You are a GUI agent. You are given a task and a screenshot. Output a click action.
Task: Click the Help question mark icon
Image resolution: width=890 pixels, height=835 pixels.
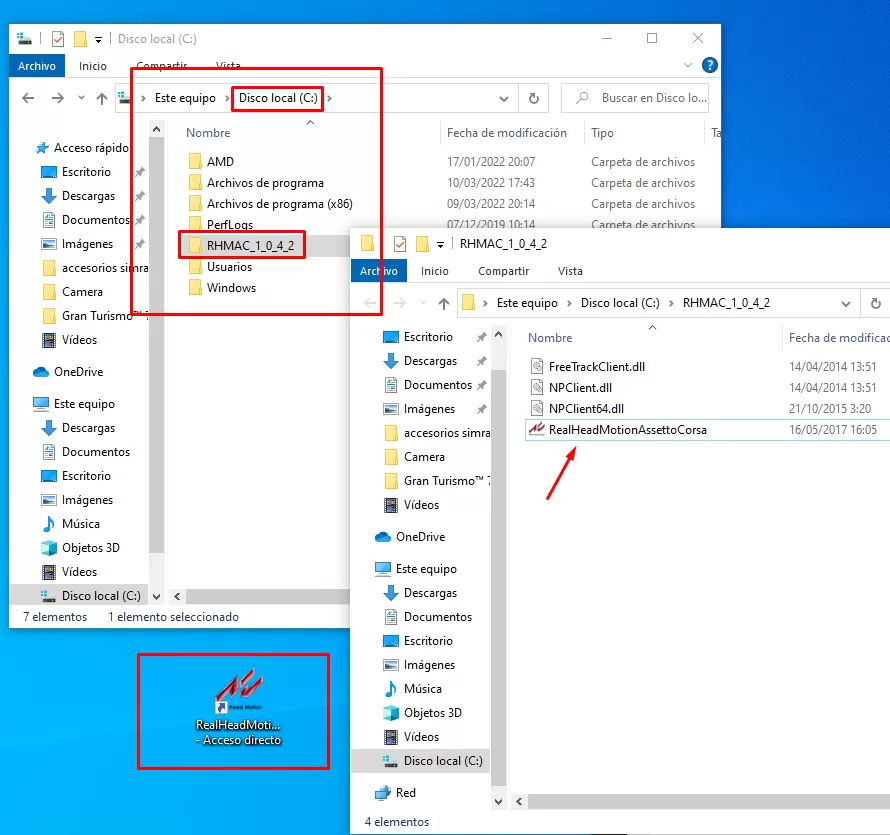[x=710, y=65]
